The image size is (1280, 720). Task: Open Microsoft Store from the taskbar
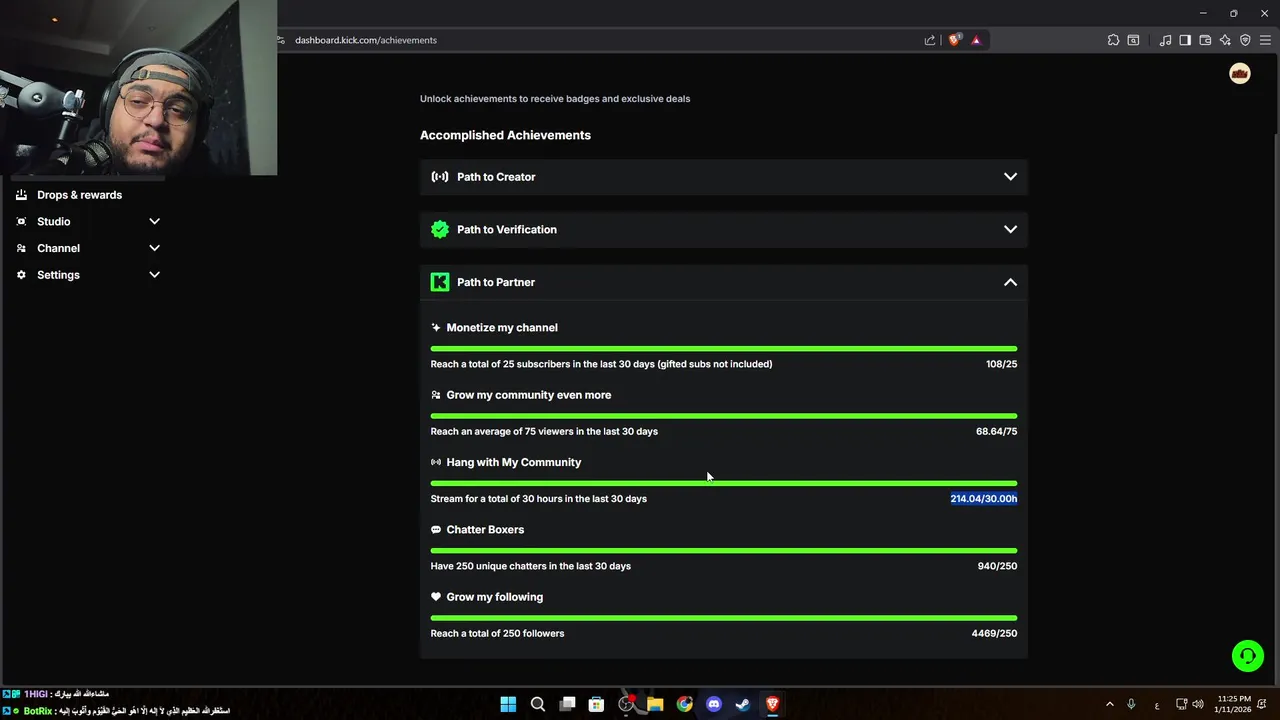pos(596,704)
